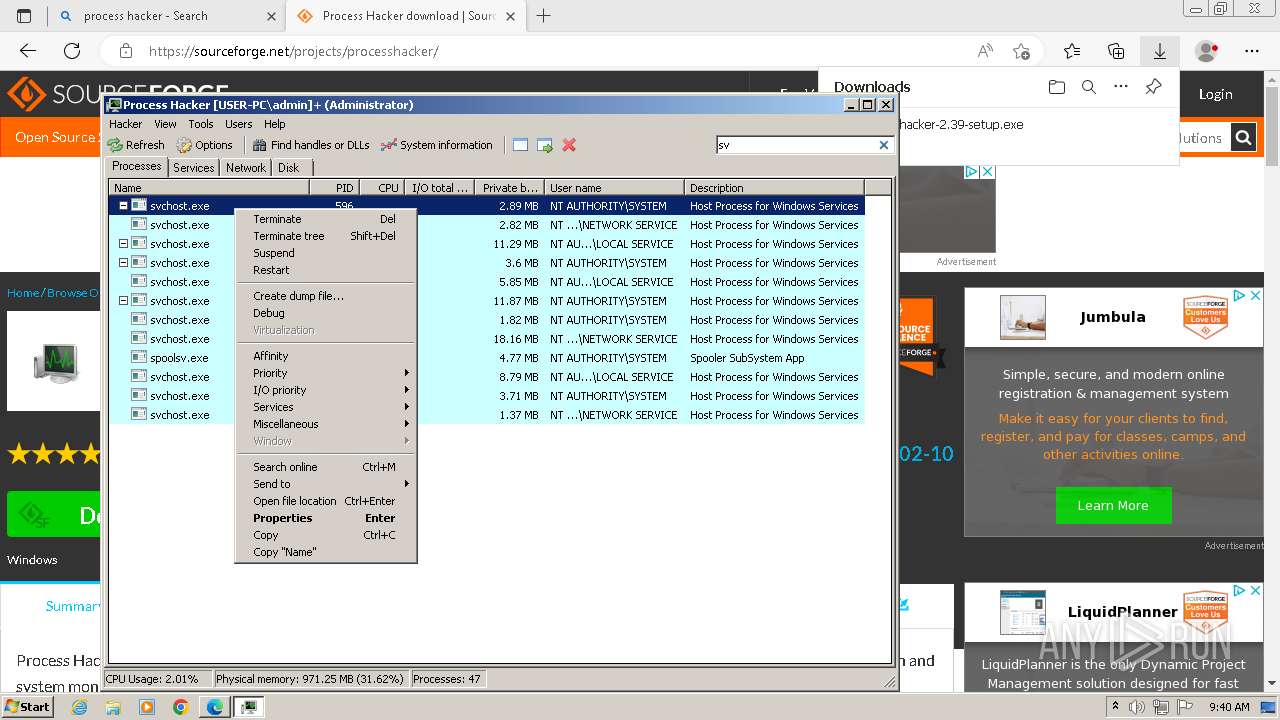Toggle the Edge Downloads toolbar button
The image size is (1280, 720).
pos(1160,51)
